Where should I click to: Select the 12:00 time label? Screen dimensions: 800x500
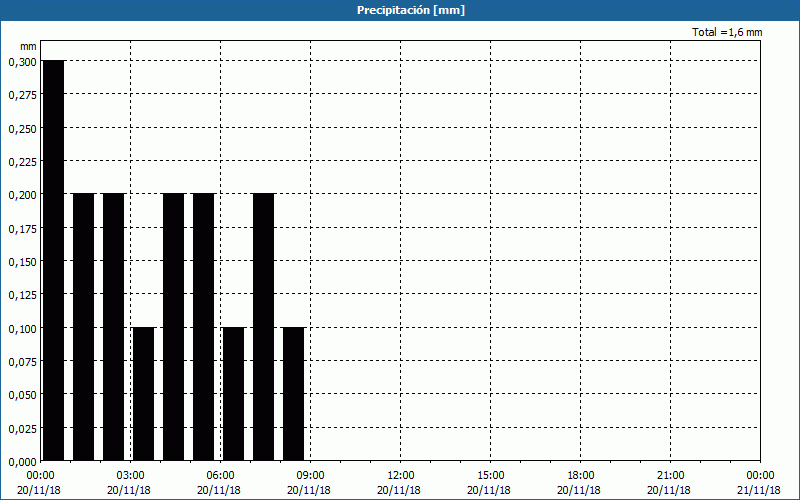click(x=401, y=476)
